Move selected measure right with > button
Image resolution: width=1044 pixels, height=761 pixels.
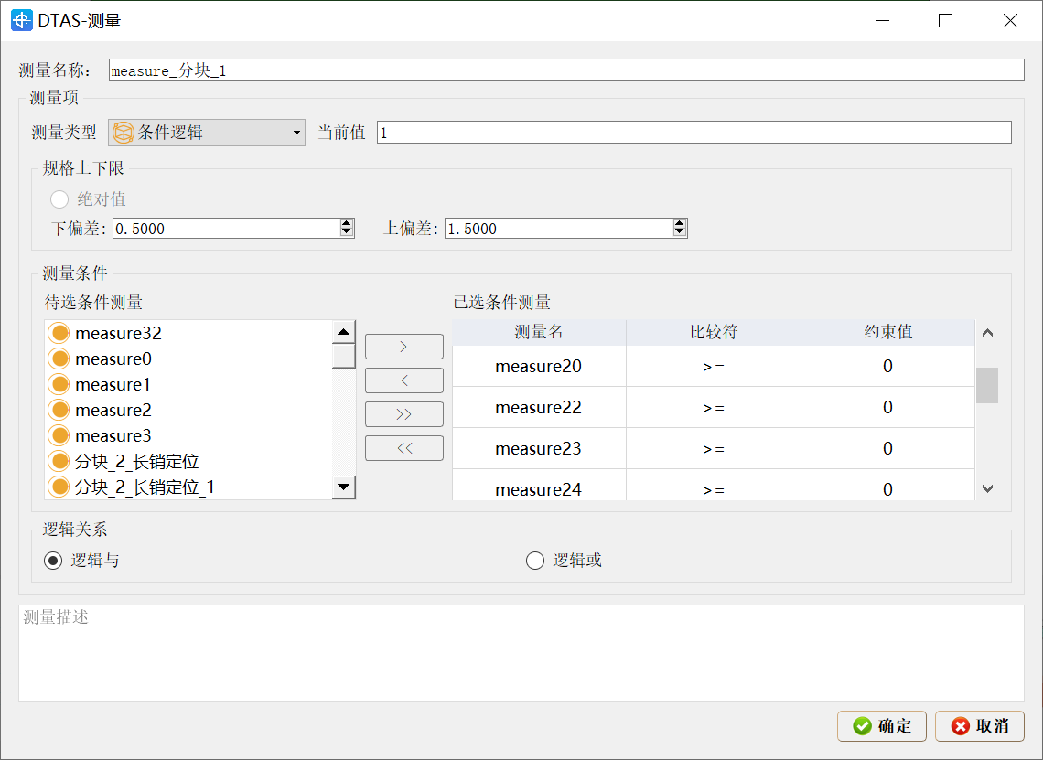point(404,347)
